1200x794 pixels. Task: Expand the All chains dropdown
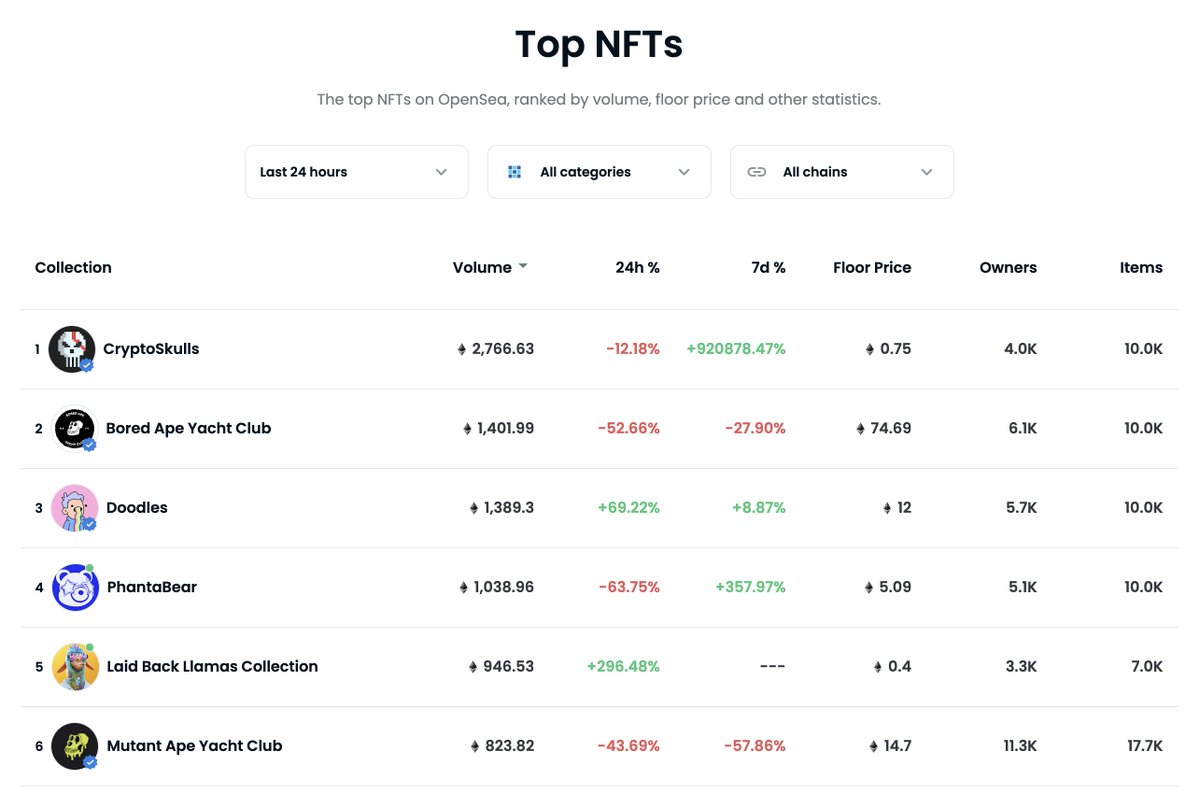[842, 172]
